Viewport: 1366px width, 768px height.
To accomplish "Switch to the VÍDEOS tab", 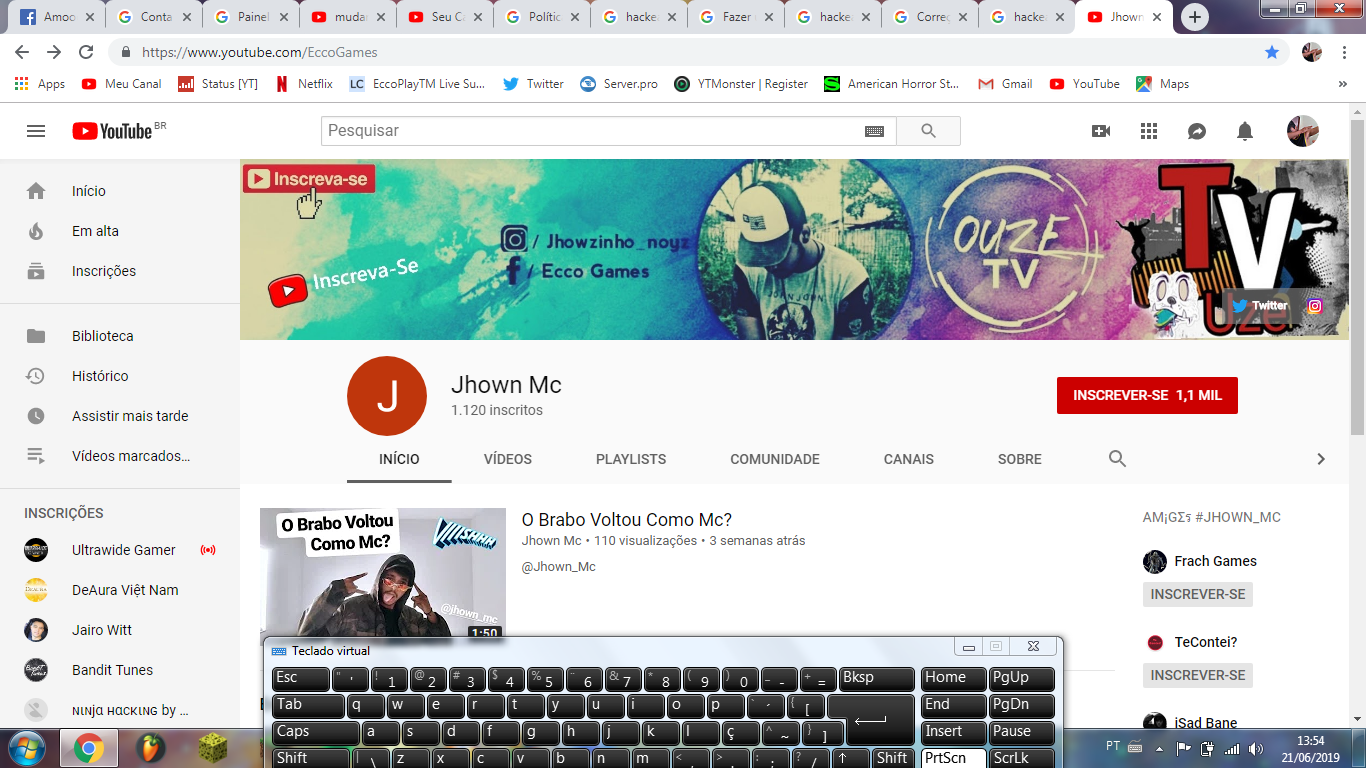I will (508, 459).
